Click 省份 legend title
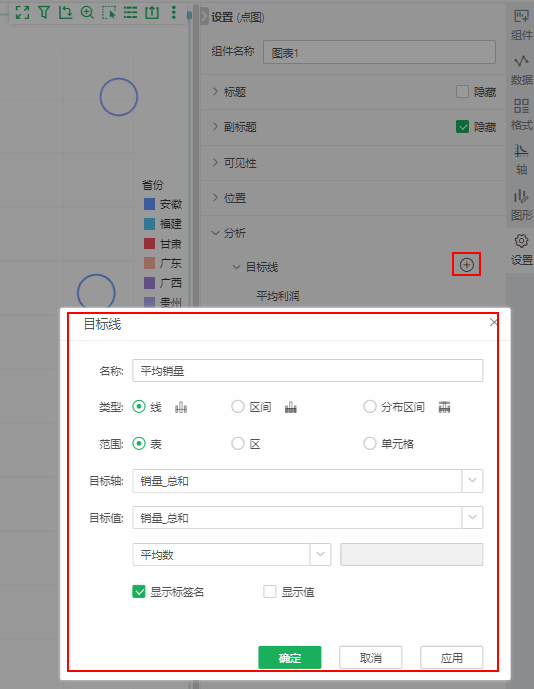Image resolution: width=534 pixels, height=689 pixels. point(153,185)
